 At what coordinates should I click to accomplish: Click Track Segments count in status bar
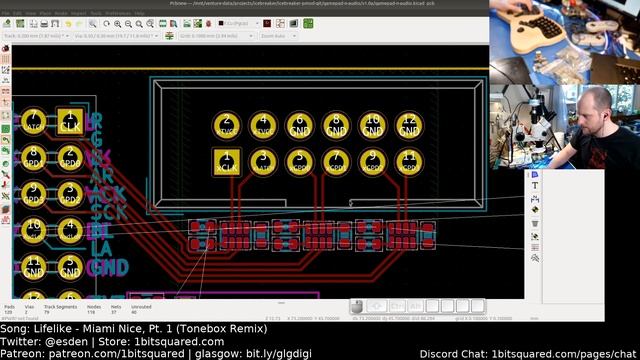coord(60,309)
